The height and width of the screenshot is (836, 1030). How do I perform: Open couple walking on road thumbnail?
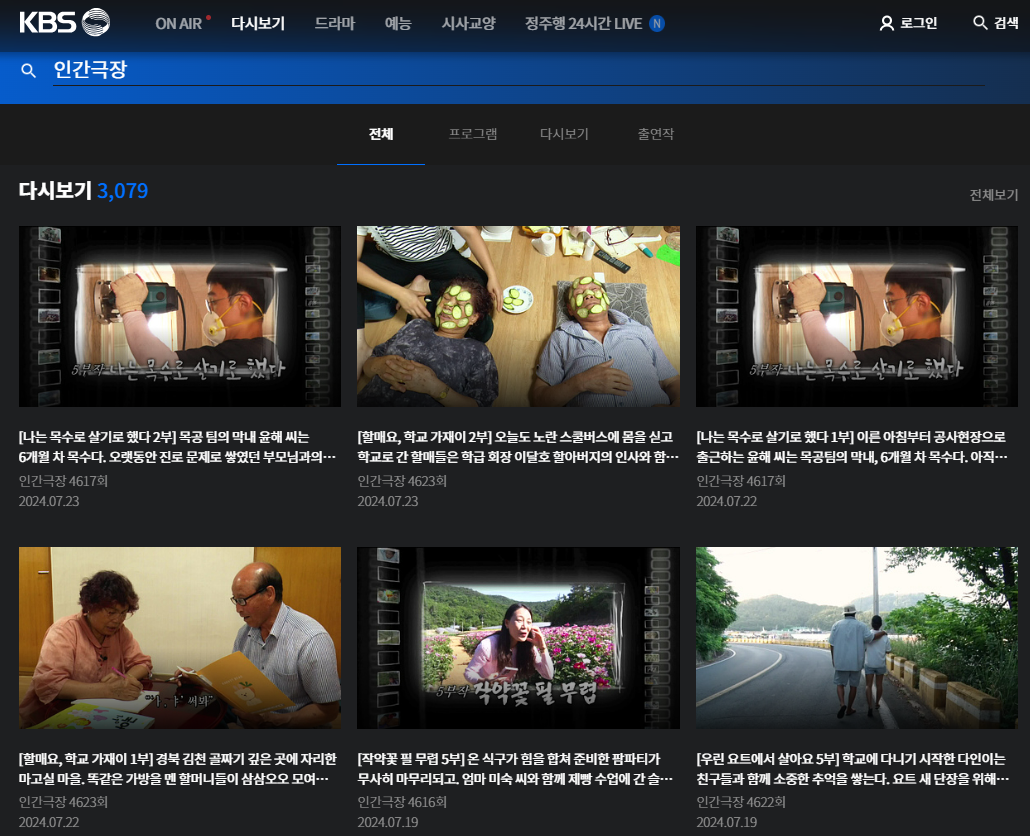[x=857, y=638]
